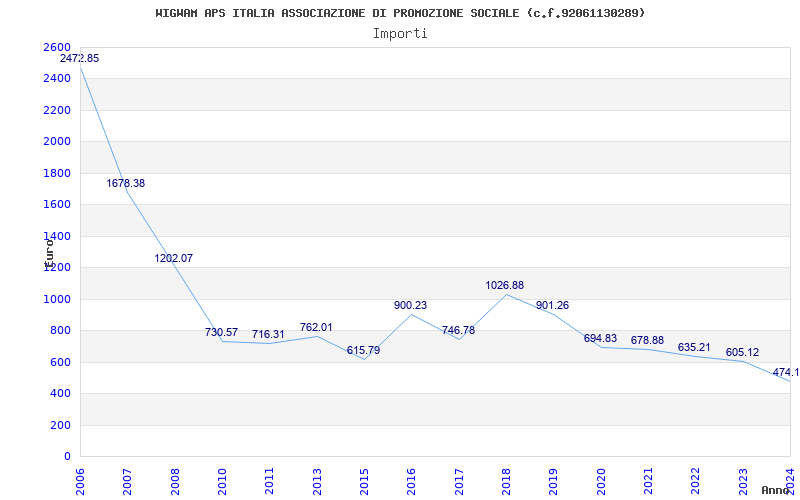Select the 2008 x-axis year label

174,481
